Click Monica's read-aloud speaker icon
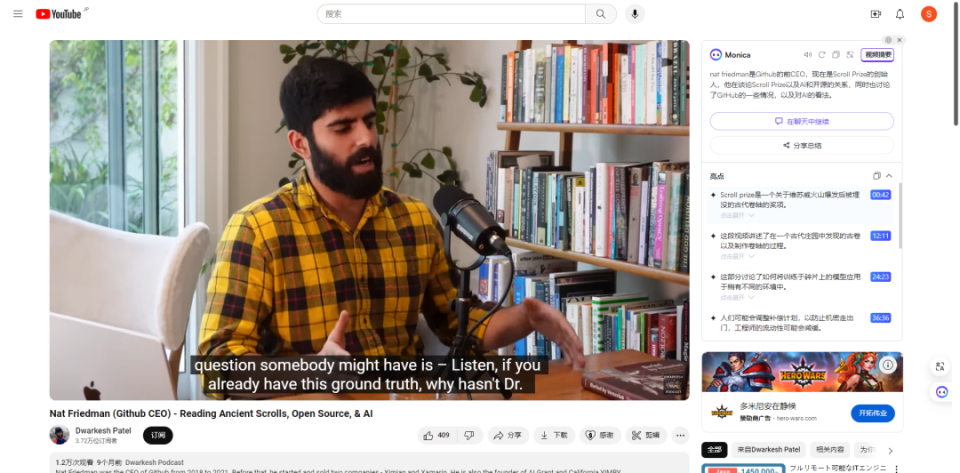 pos(808,55)
